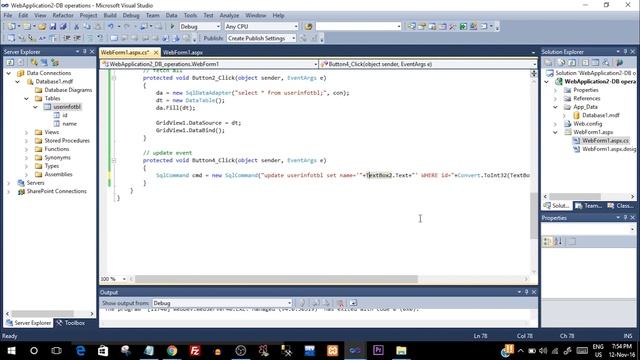640x360 pixels.
Task: Switch to the WebForm1.aspx tab
Action: pos(183,52)
